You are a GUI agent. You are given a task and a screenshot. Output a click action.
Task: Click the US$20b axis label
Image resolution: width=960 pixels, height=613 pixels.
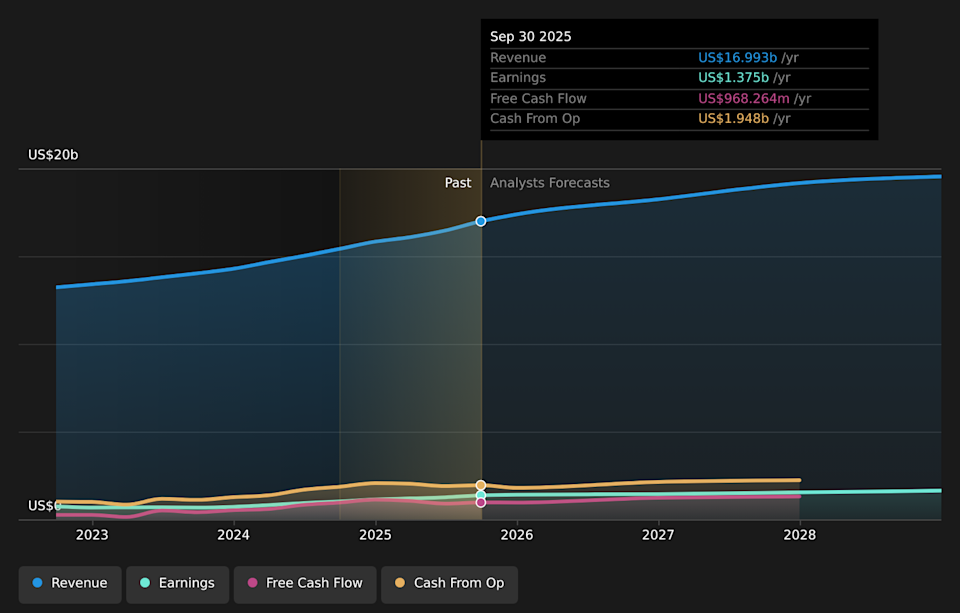[x=52, y=155]
